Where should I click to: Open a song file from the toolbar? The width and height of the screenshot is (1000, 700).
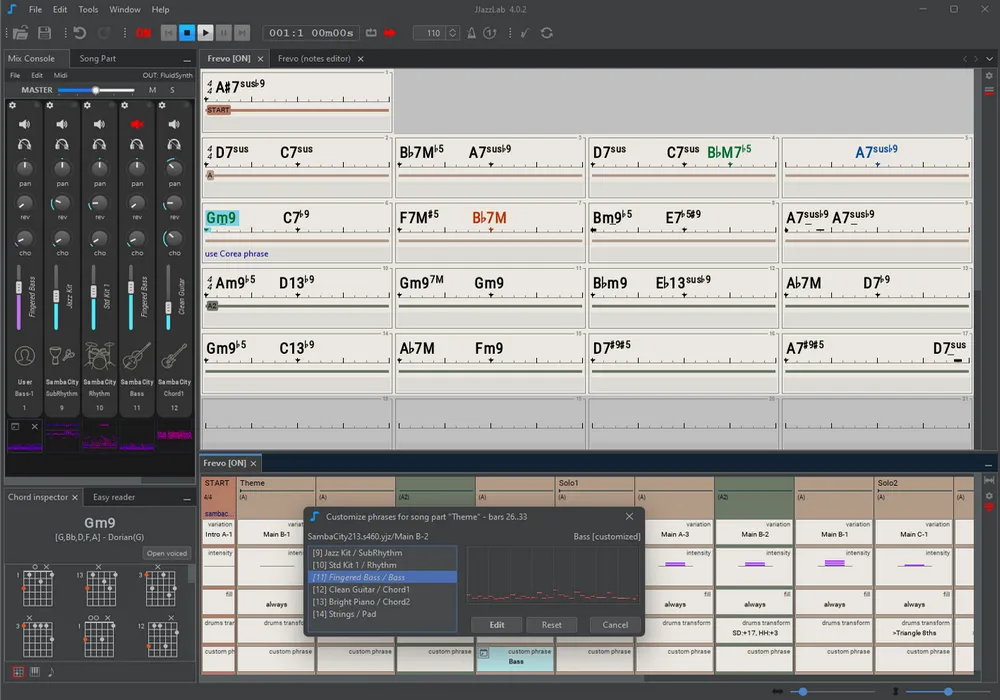coord(20,33)
